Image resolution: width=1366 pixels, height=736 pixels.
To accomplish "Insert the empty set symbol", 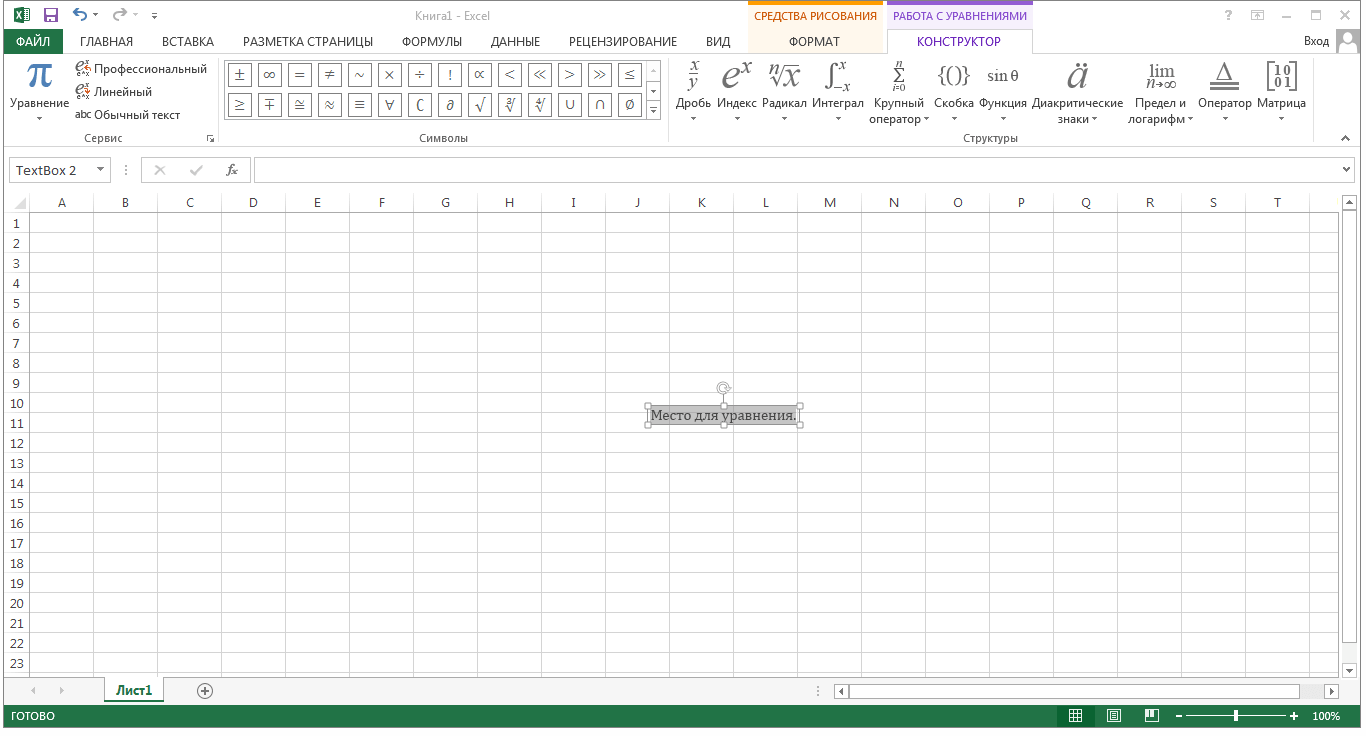I will (629, 104).
